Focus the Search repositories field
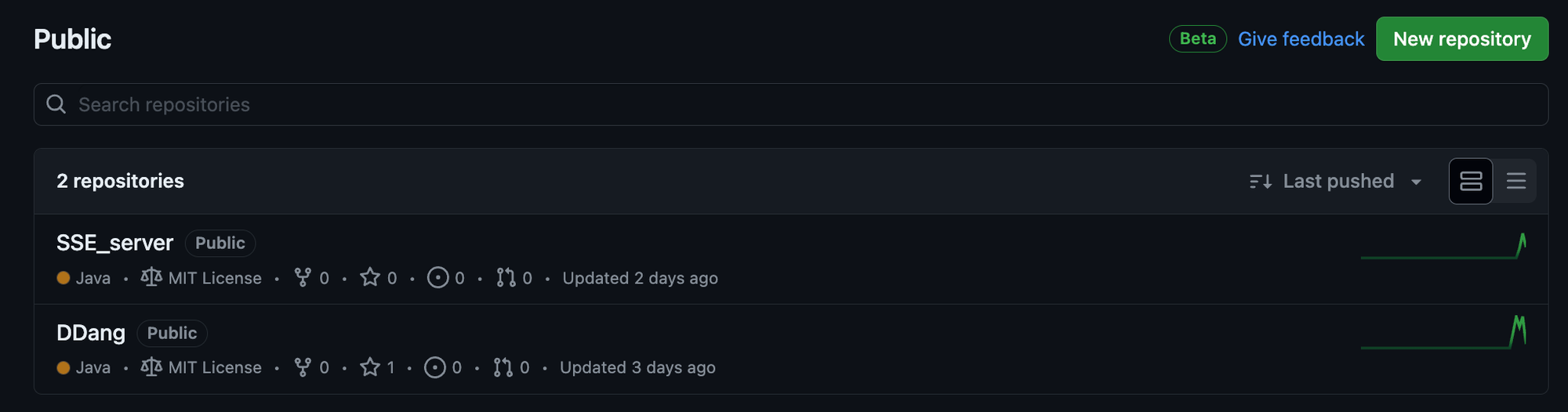This screenshot has width=1568, height=412. tap(790, 104)
